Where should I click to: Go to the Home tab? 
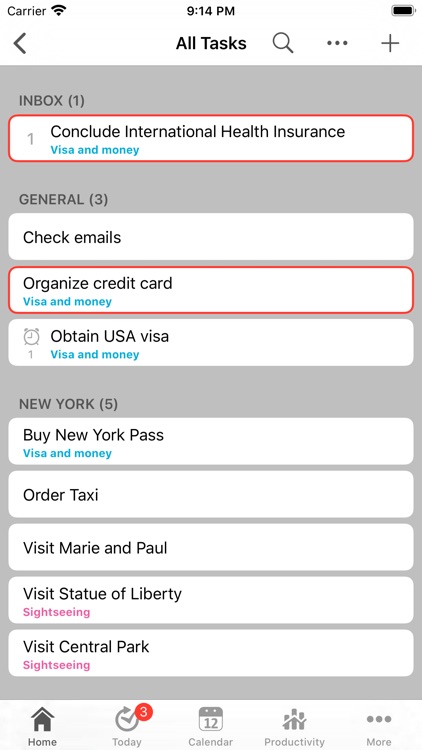point(42,727)
